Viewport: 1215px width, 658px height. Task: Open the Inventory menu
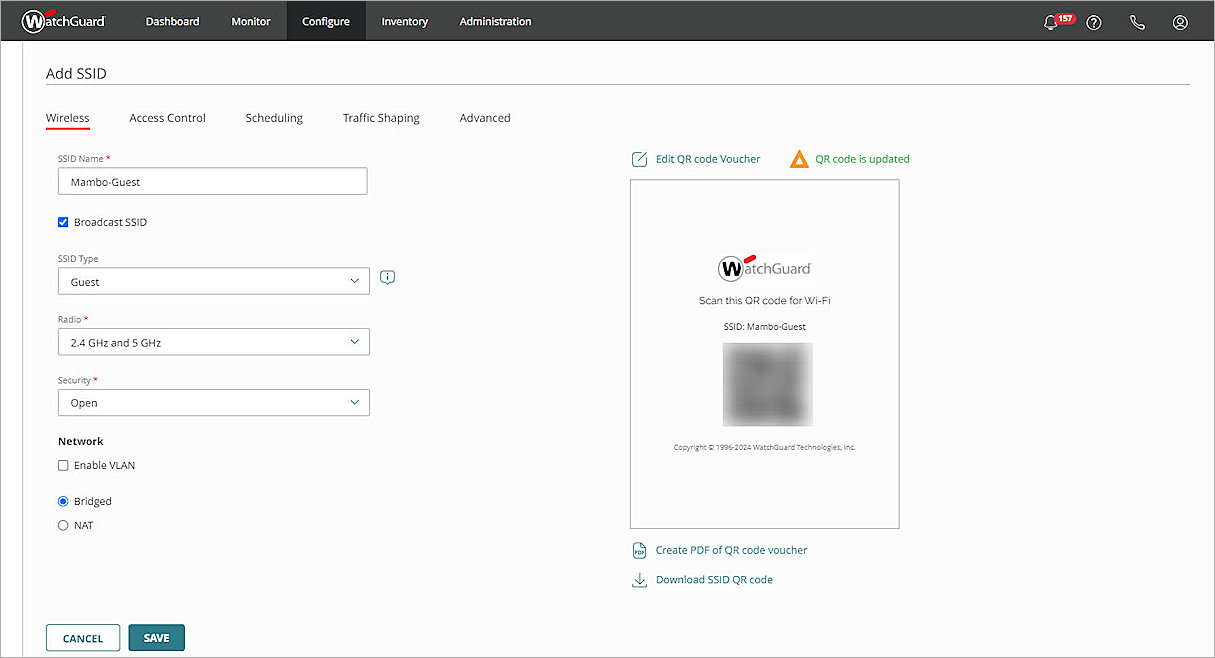click(404, 21)
